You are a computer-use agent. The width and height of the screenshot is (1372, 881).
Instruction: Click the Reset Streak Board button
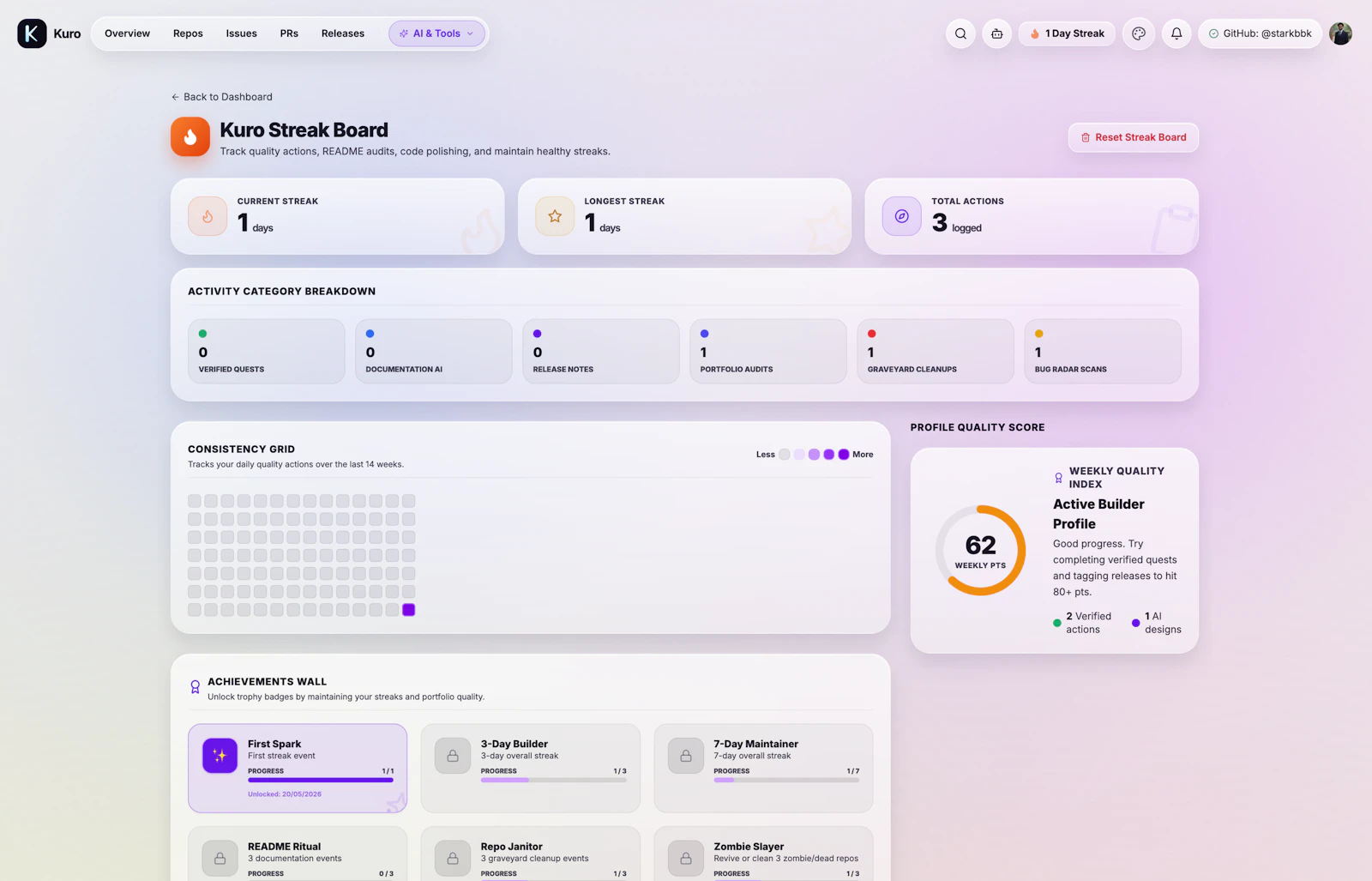pos(1133,137)
